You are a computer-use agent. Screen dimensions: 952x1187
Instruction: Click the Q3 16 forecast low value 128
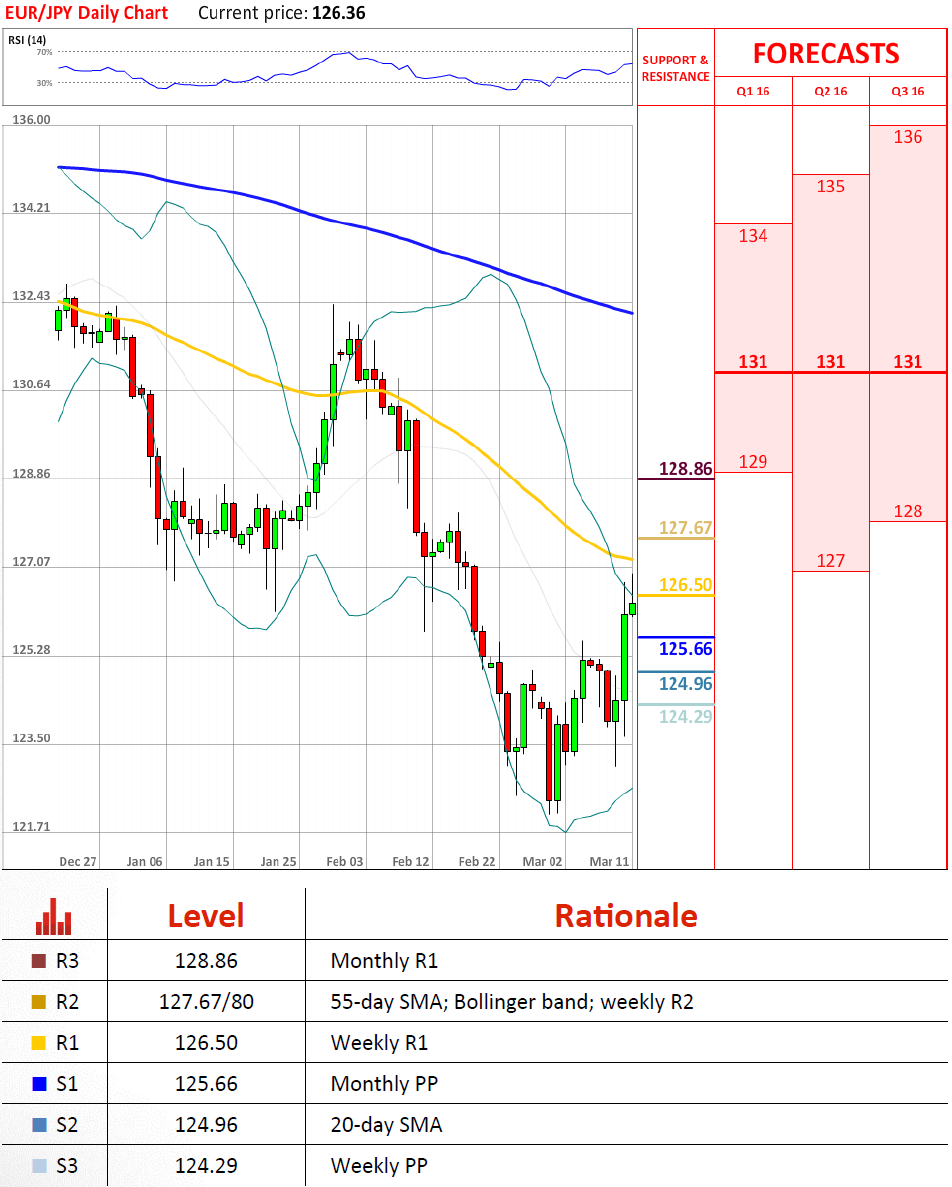click(x=908, y=511)
